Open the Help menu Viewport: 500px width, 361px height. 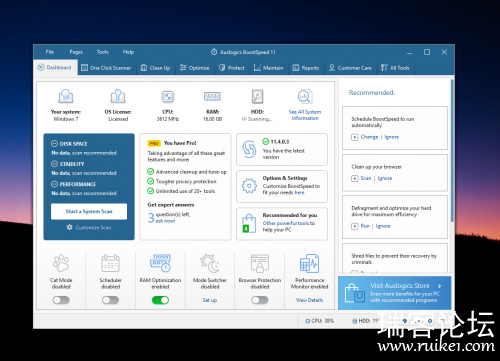[128, 52]
